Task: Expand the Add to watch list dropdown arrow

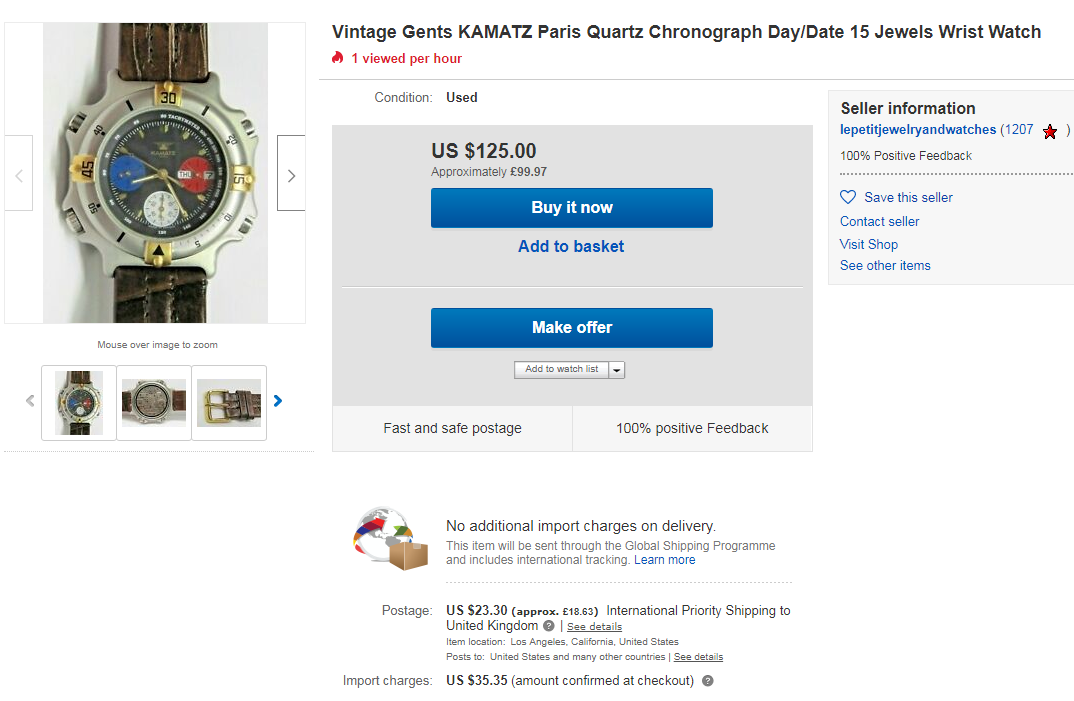Action: tap(617, 370)
